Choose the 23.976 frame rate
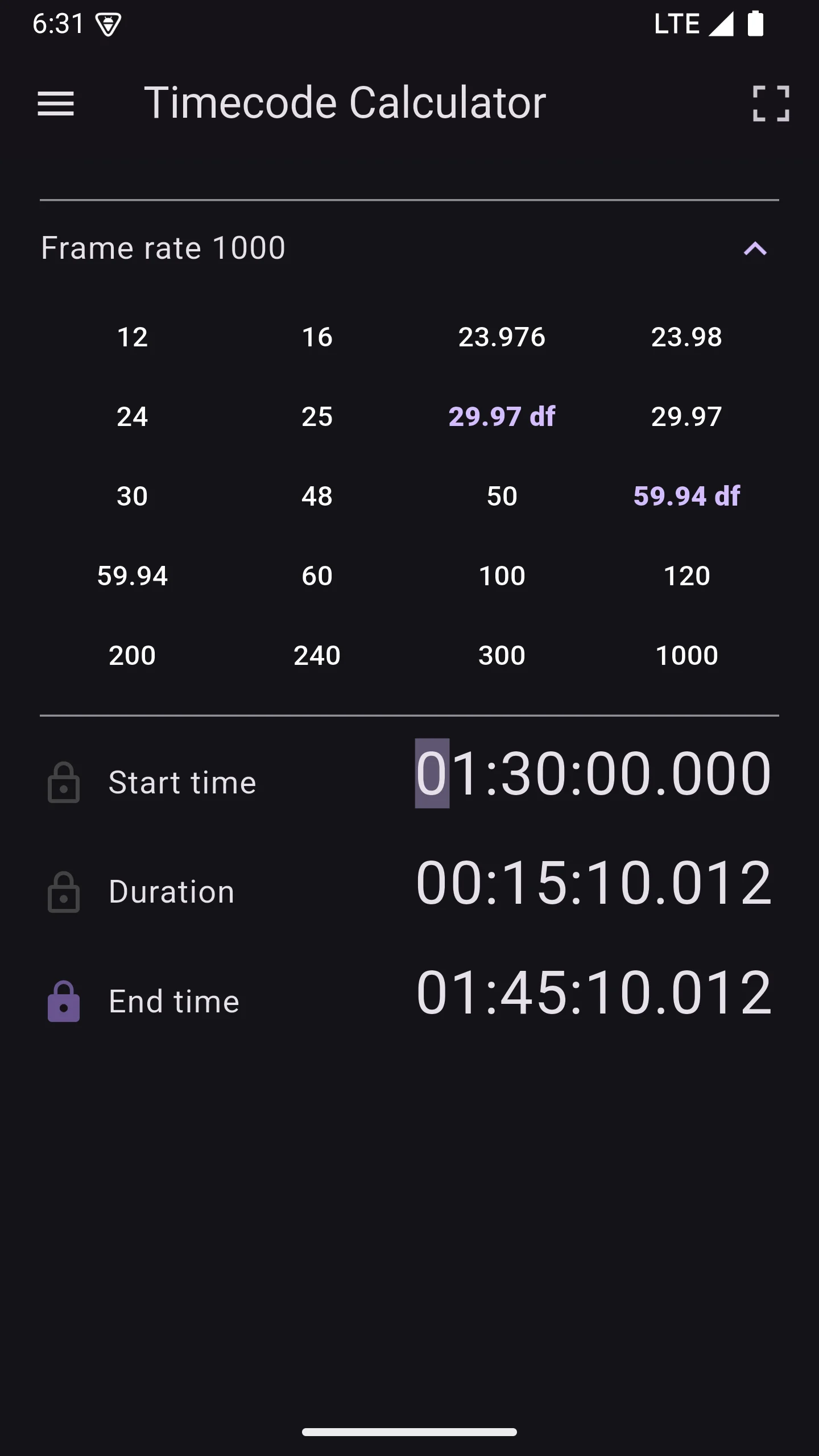 point(502,337)
